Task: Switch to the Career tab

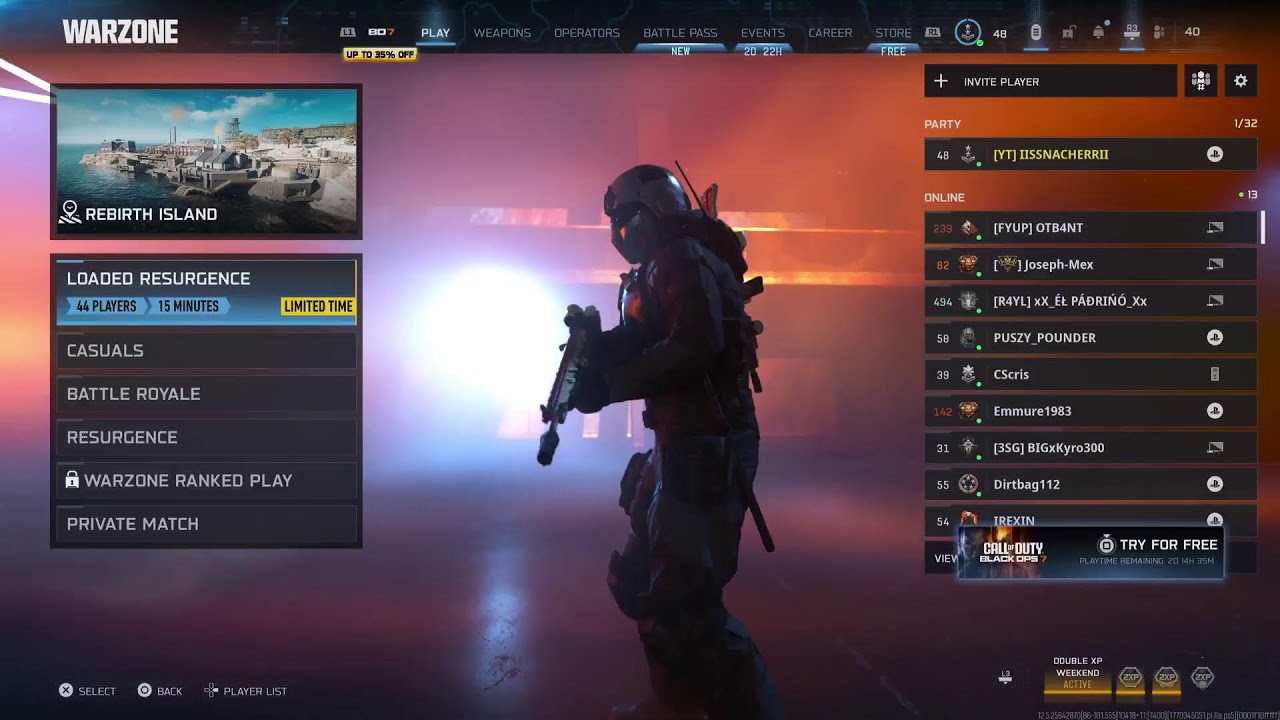Action: click(830, 33)
